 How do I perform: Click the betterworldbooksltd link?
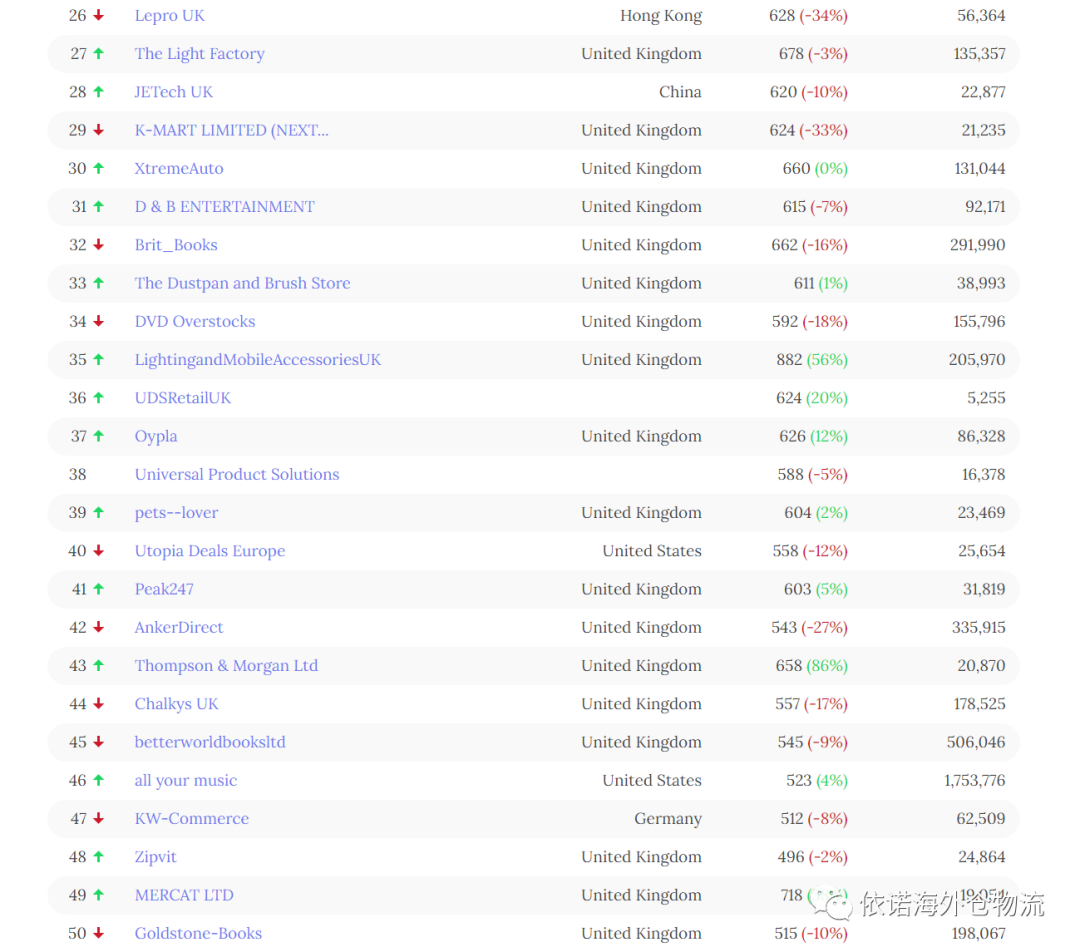point(210,742)
